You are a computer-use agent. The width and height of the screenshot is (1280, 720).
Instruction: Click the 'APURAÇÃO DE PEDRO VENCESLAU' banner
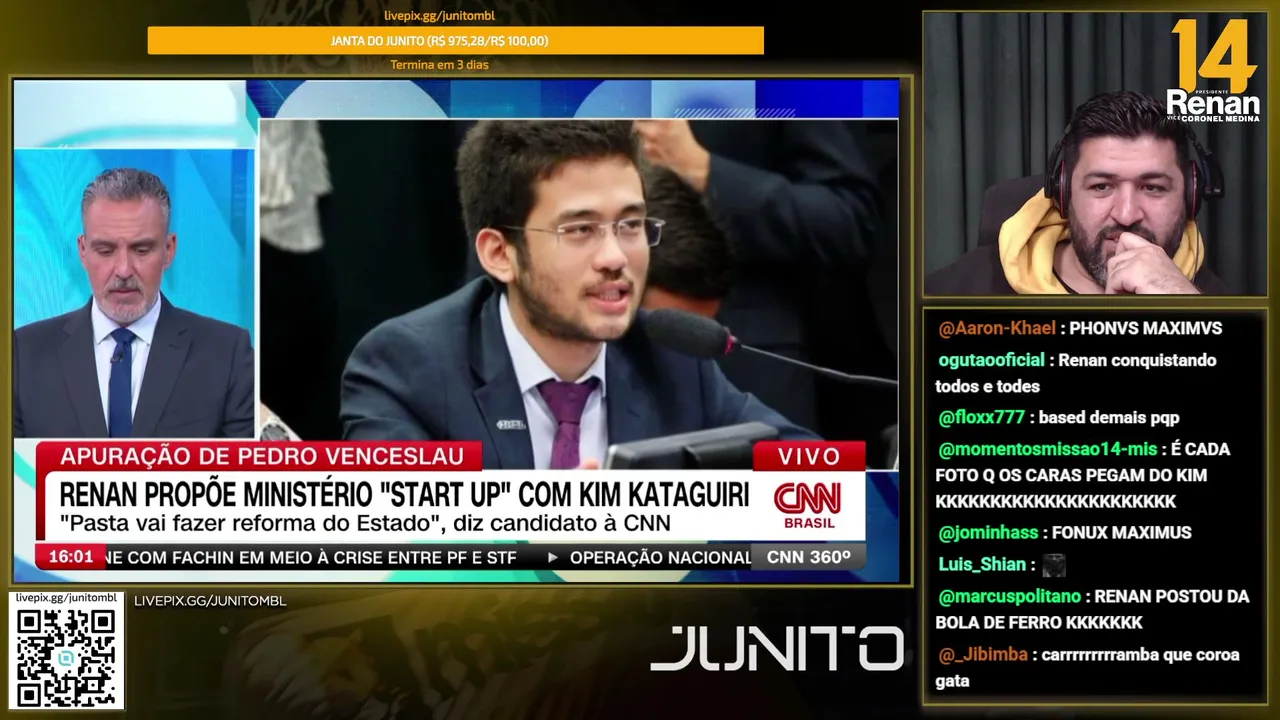(262, 456)
